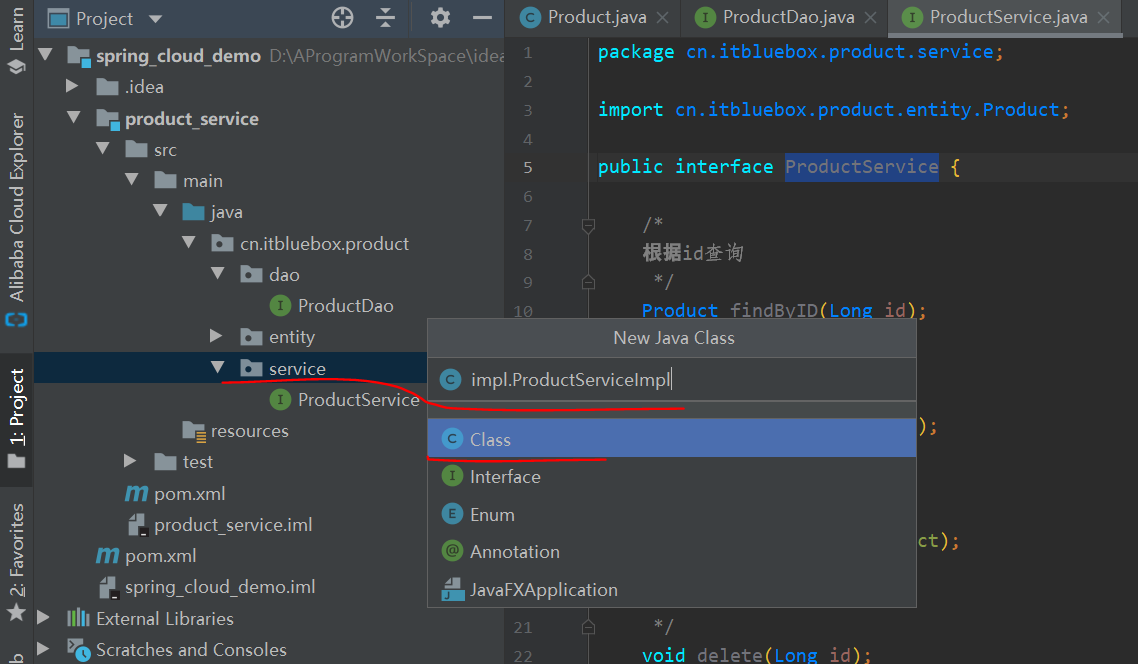The height and width of the screenshot is (664, 1138).
Task: Click the Scratches and Consoles icon
Action: tap(78, 649)
